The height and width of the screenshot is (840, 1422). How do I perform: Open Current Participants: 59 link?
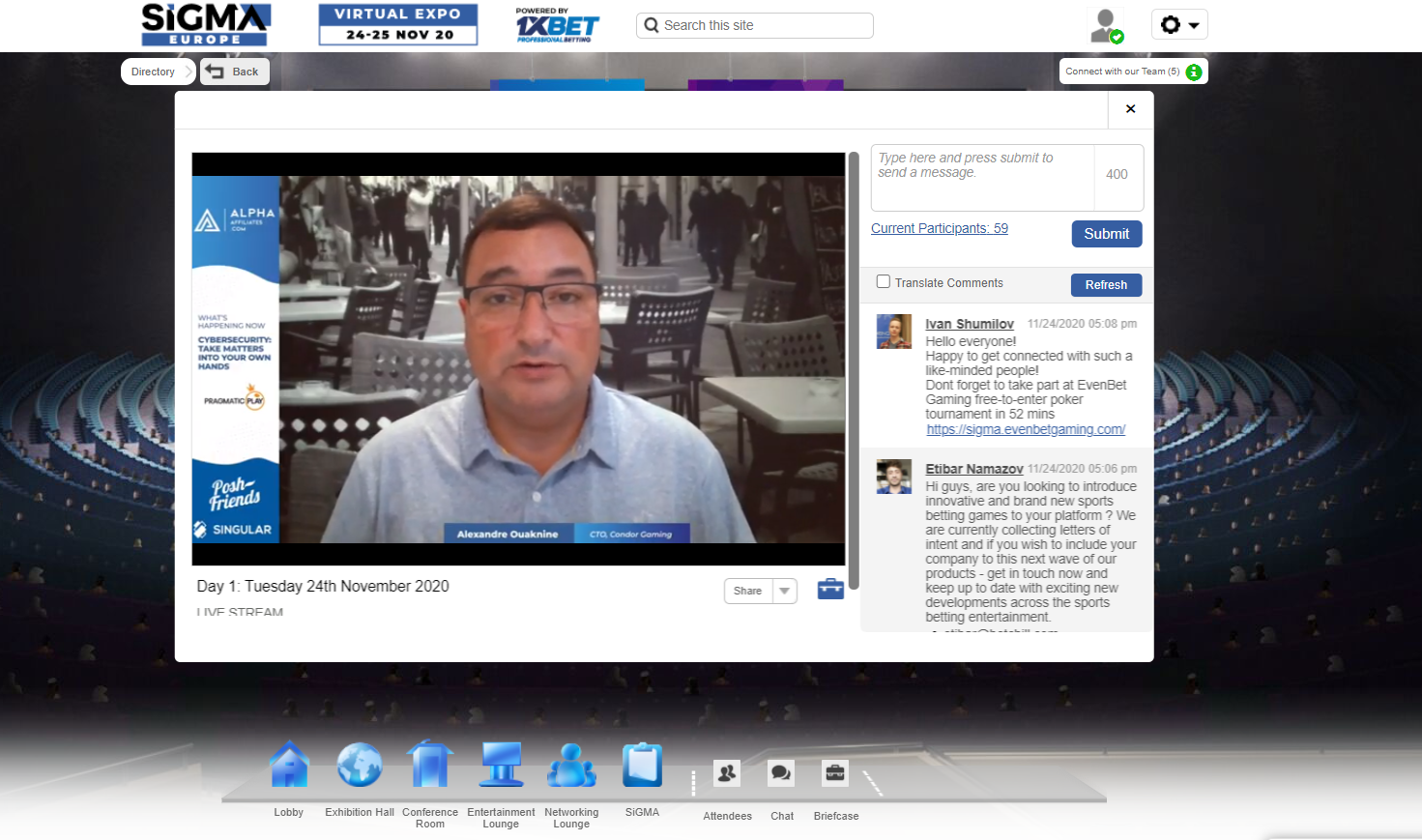tap(939, 229)
